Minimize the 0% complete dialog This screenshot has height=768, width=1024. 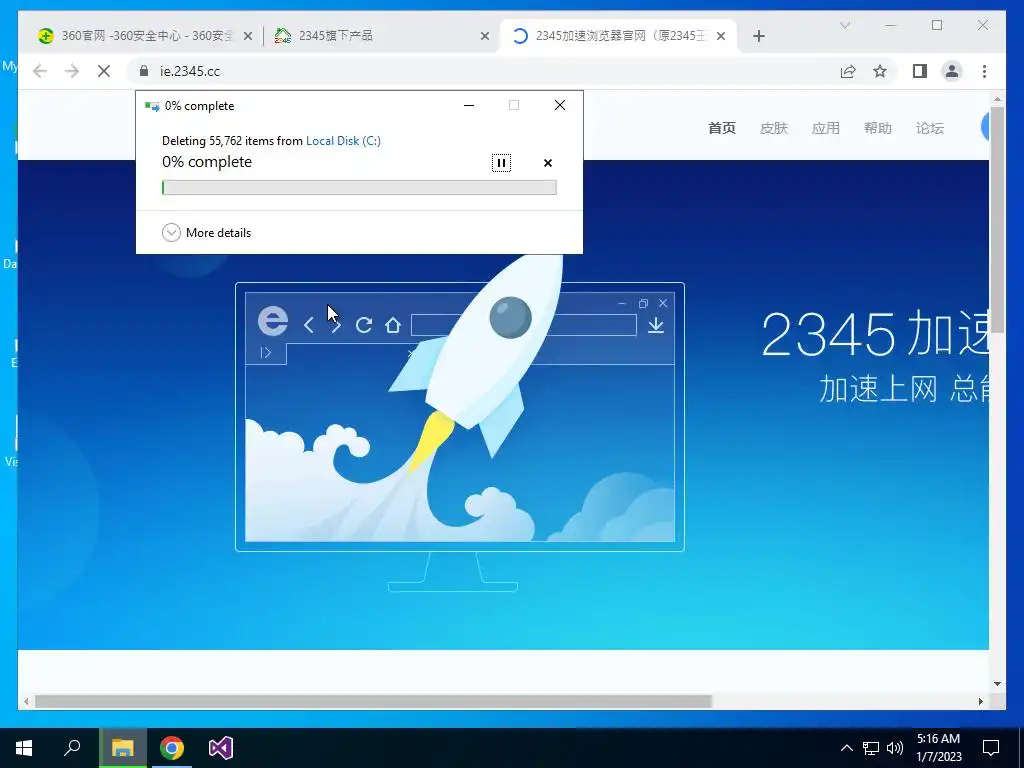point(469,105)
